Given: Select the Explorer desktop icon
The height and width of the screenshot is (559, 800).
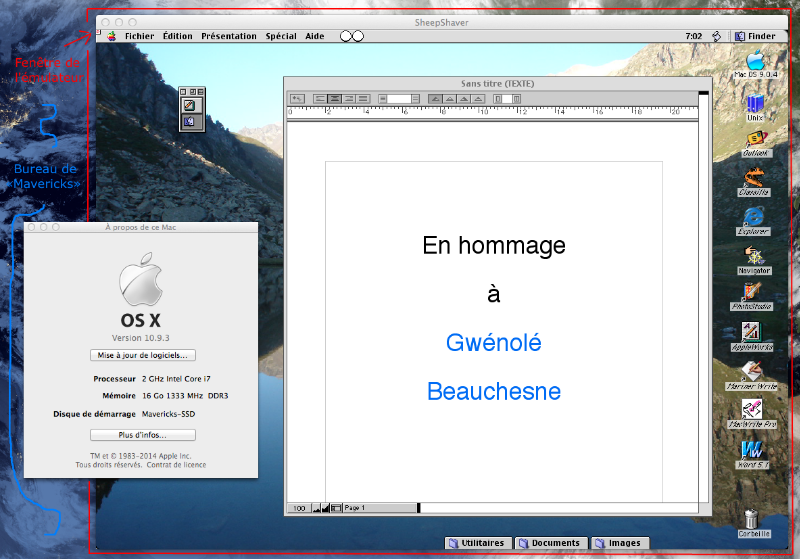Looking at the screenshot, I should point(753,221).
